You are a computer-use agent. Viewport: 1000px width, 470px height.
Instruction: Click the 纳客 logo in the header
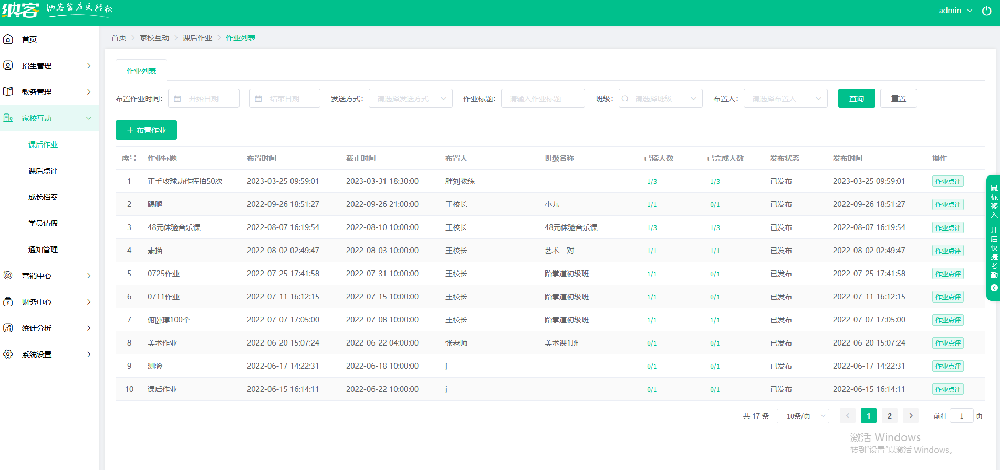pos(20,10)
